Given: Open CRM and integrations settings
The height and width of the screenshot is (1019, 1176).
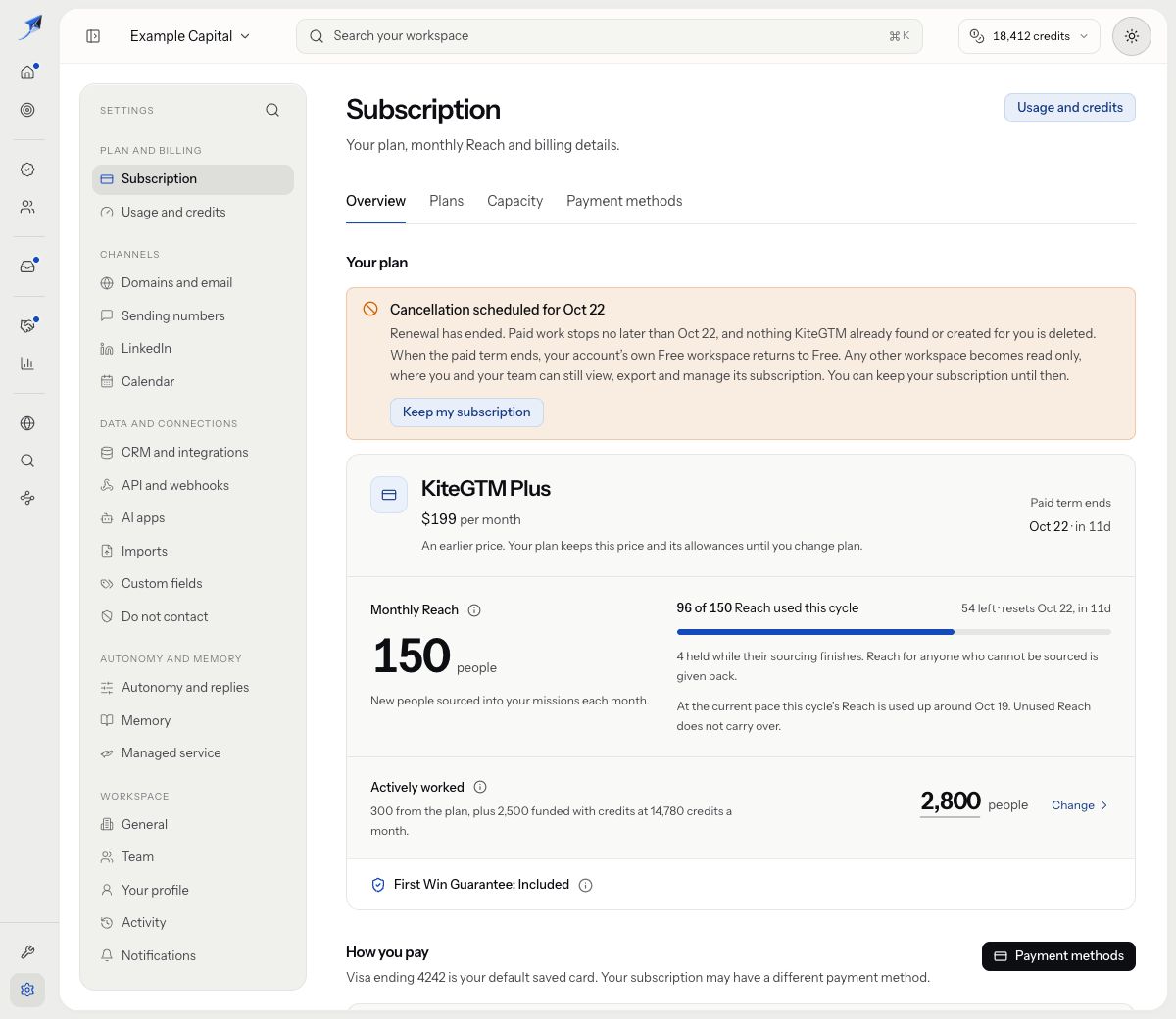Looking at the screenshot, I should pos(193,453).
